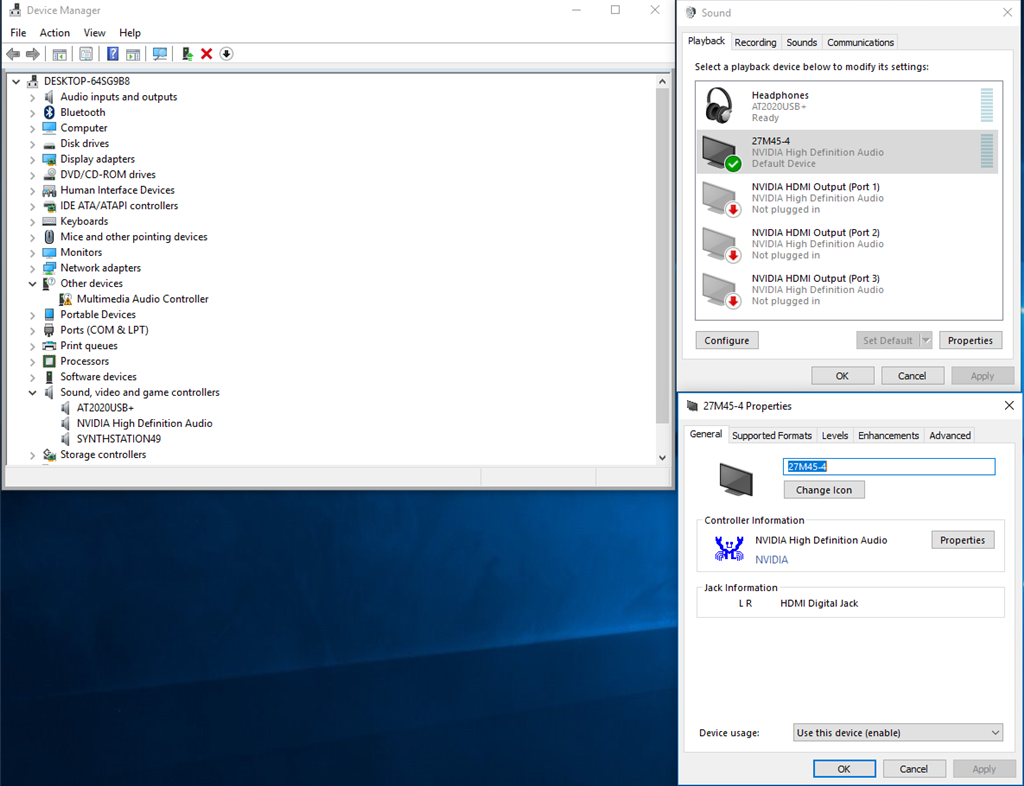Select the Bluetooth icon in device tree
Screen dimensions: 1024x786
(x=49, y=112)
